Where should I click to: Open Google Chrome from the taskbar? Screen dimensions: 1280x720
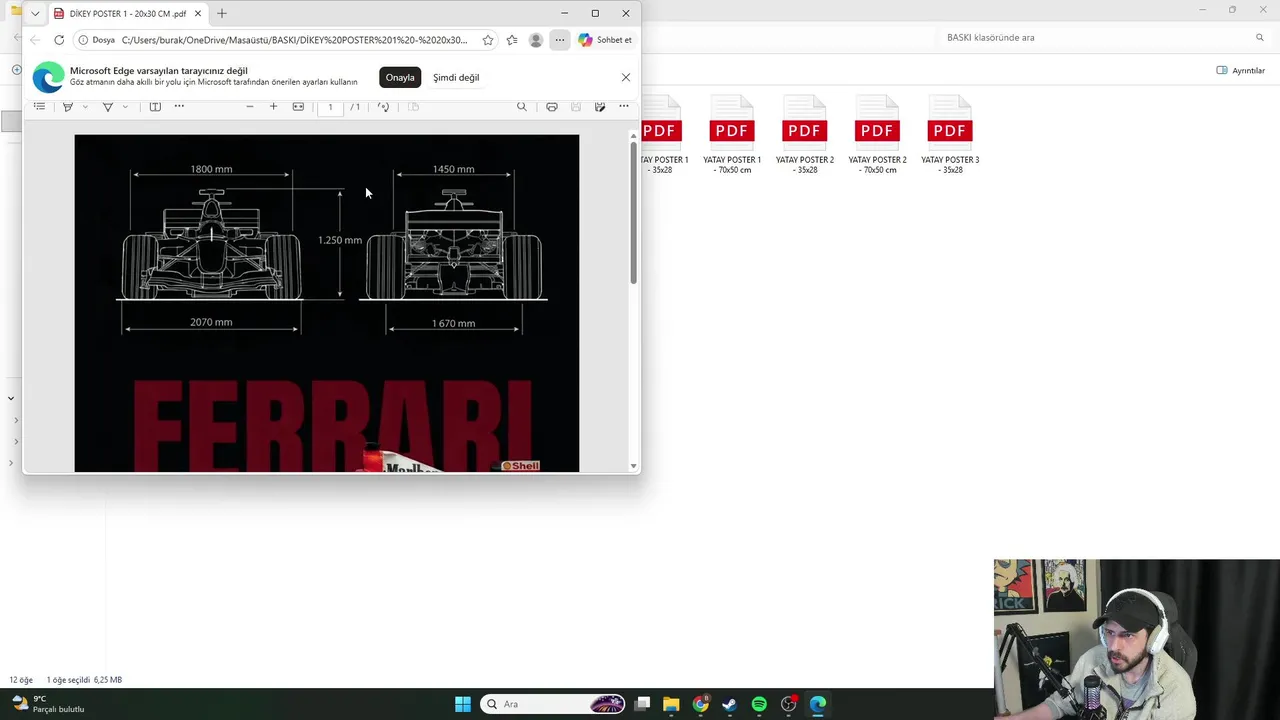701,704
